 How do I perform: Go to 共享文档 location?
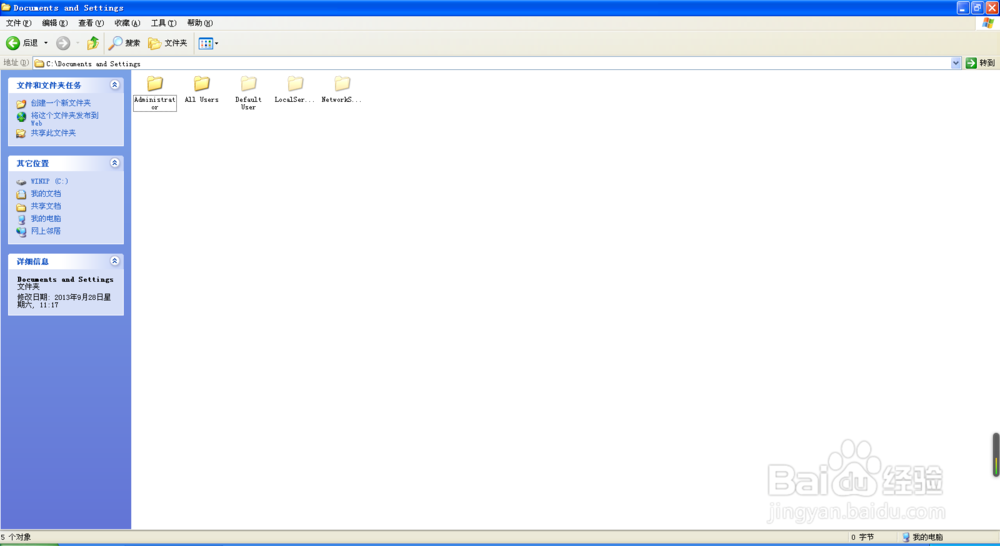coord(46,206)
